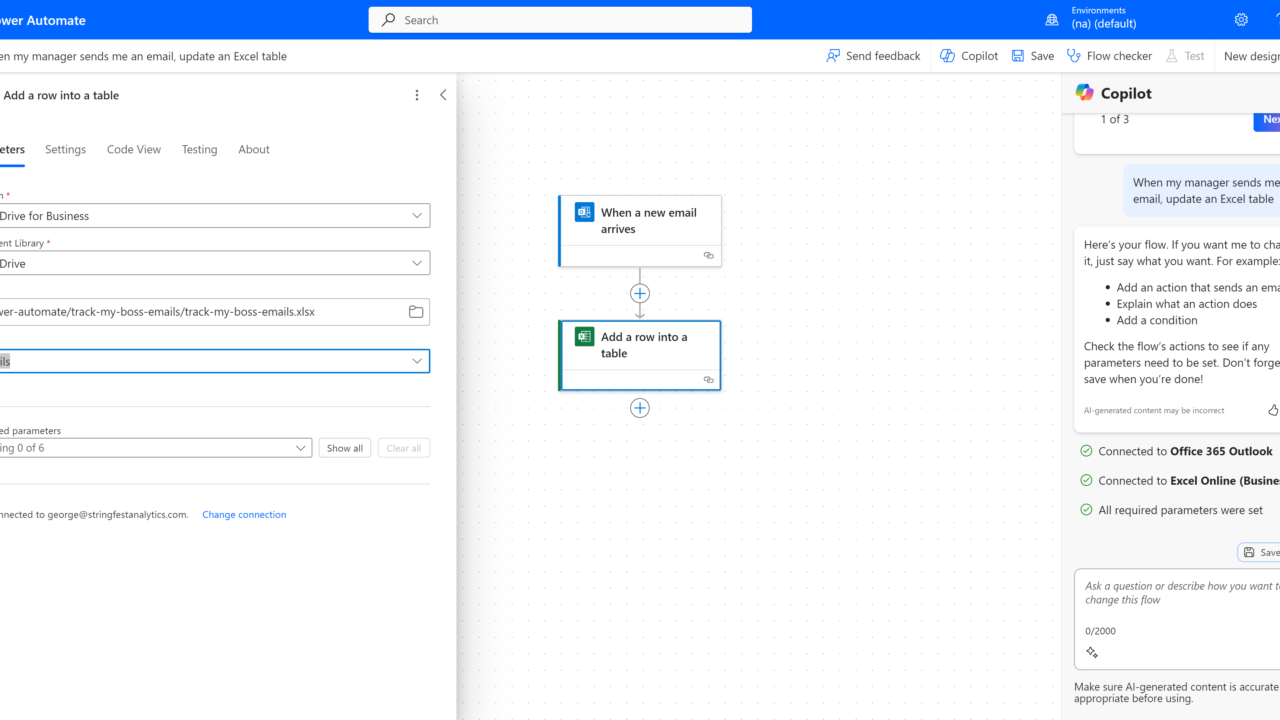The width and height of the screenshot is (1280, 720).
Task: Switch to the Settings tab
Action: coord(65,149)
